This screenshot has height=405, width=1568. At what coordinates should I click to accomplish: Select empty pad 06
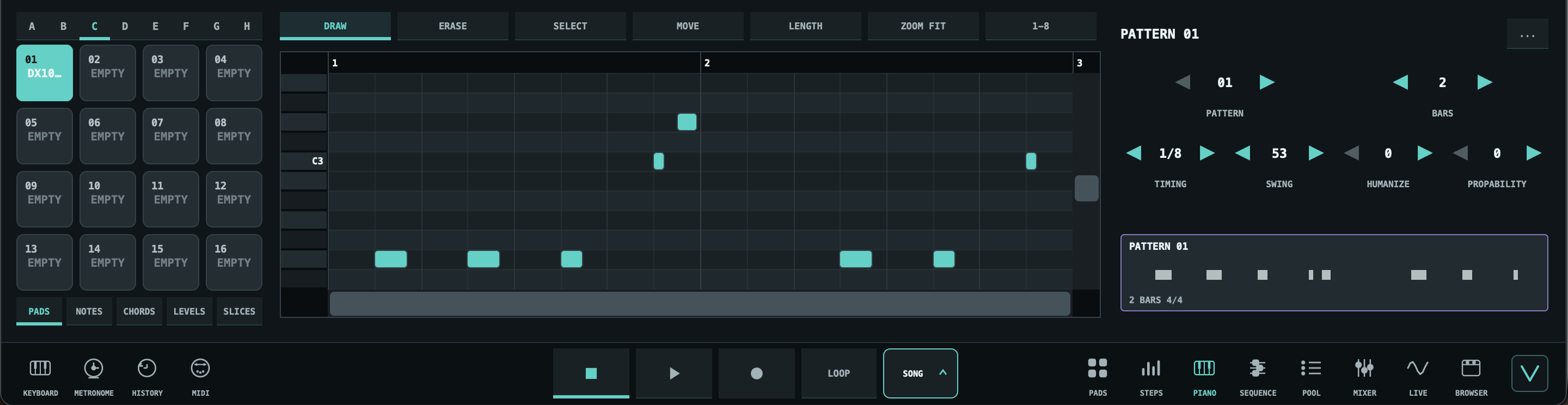pos(107,136)
